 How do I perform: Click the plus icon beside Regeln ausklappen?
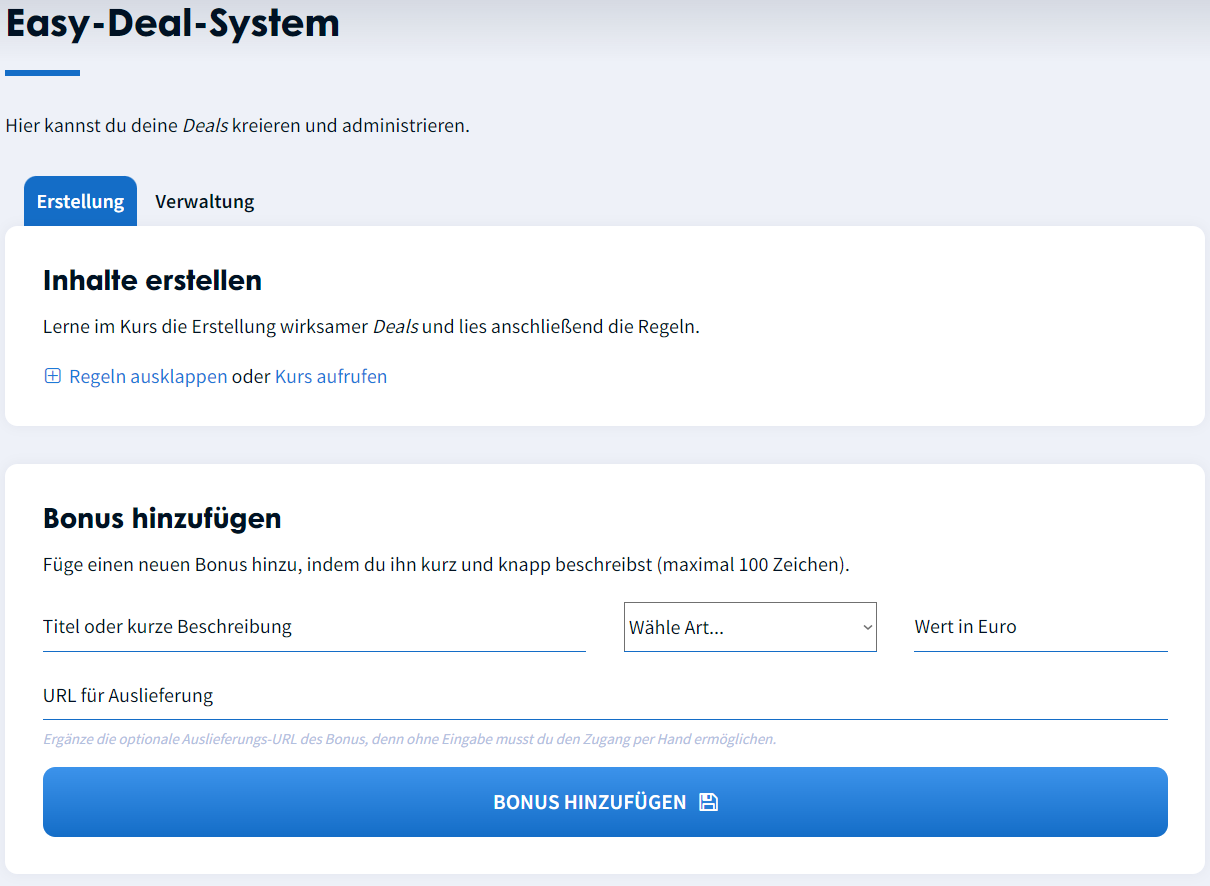(53, 376)
